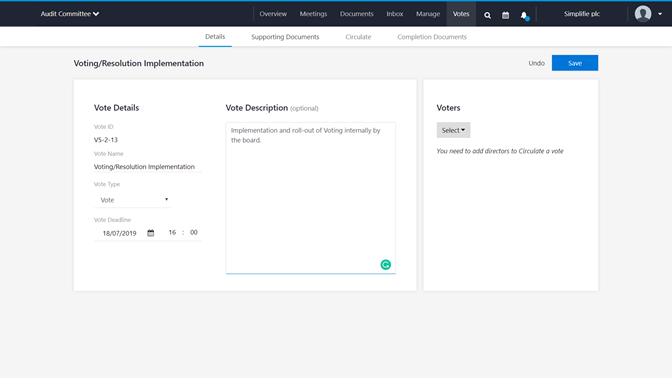This screenshot has width=672, height=378.
Task: Open the search icon in top bar
Action: (487, 15)
